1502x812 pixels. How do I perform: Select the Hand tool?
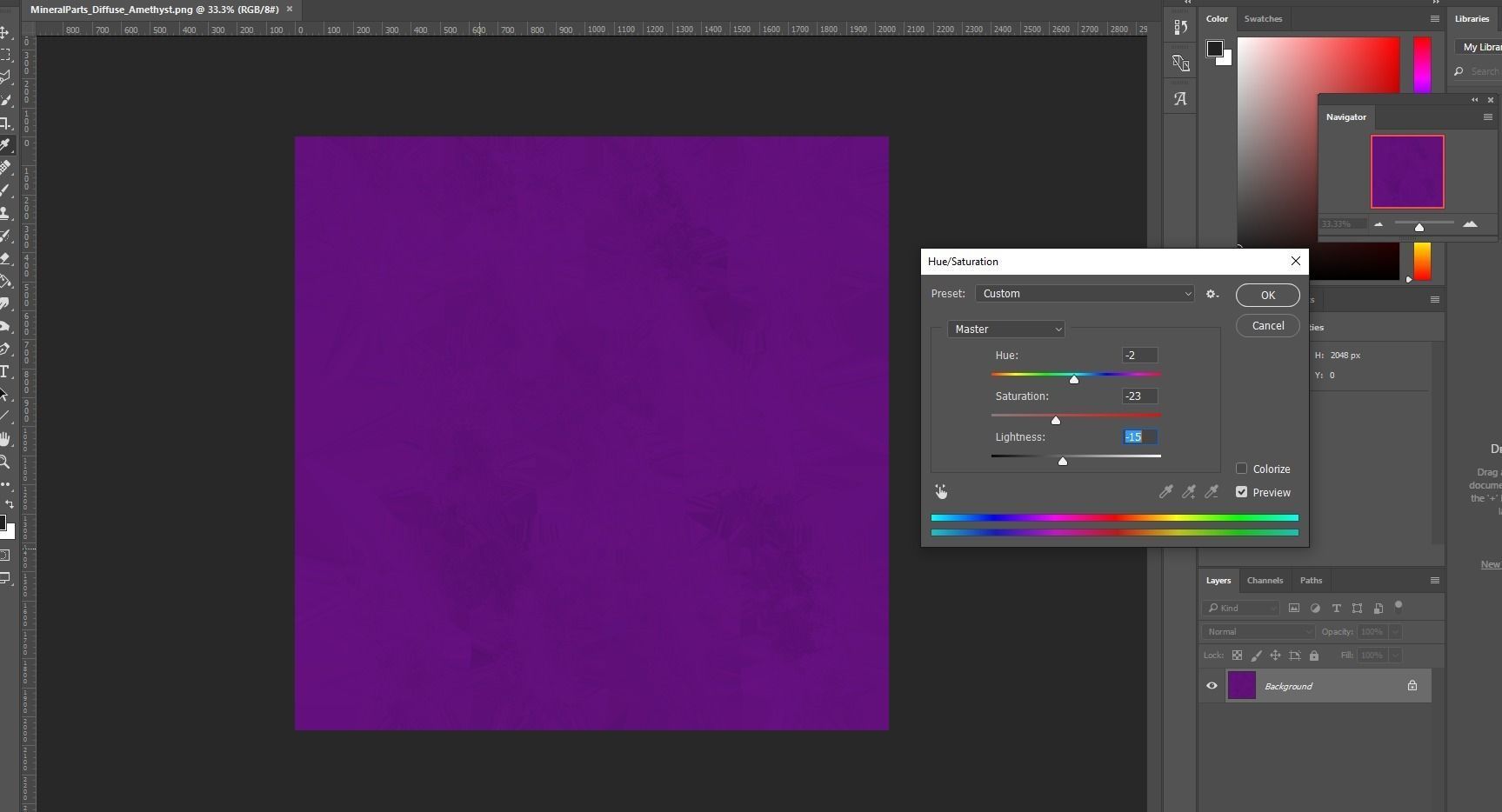[4, 439]
